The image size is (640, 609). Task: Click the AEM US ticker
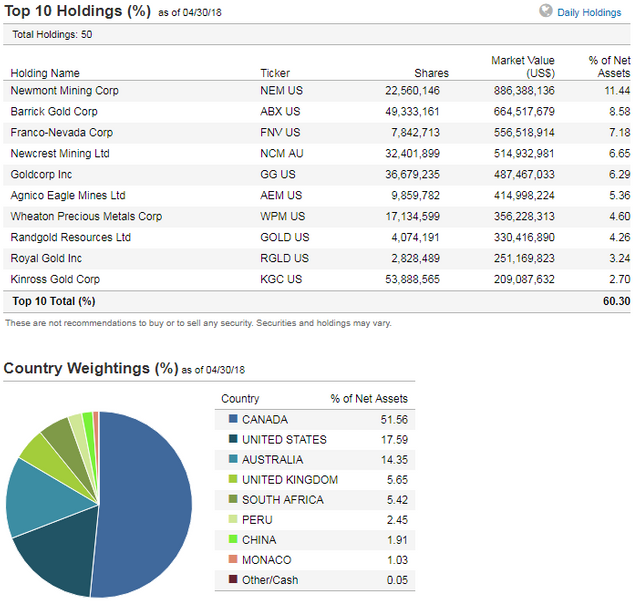[281, 196]
